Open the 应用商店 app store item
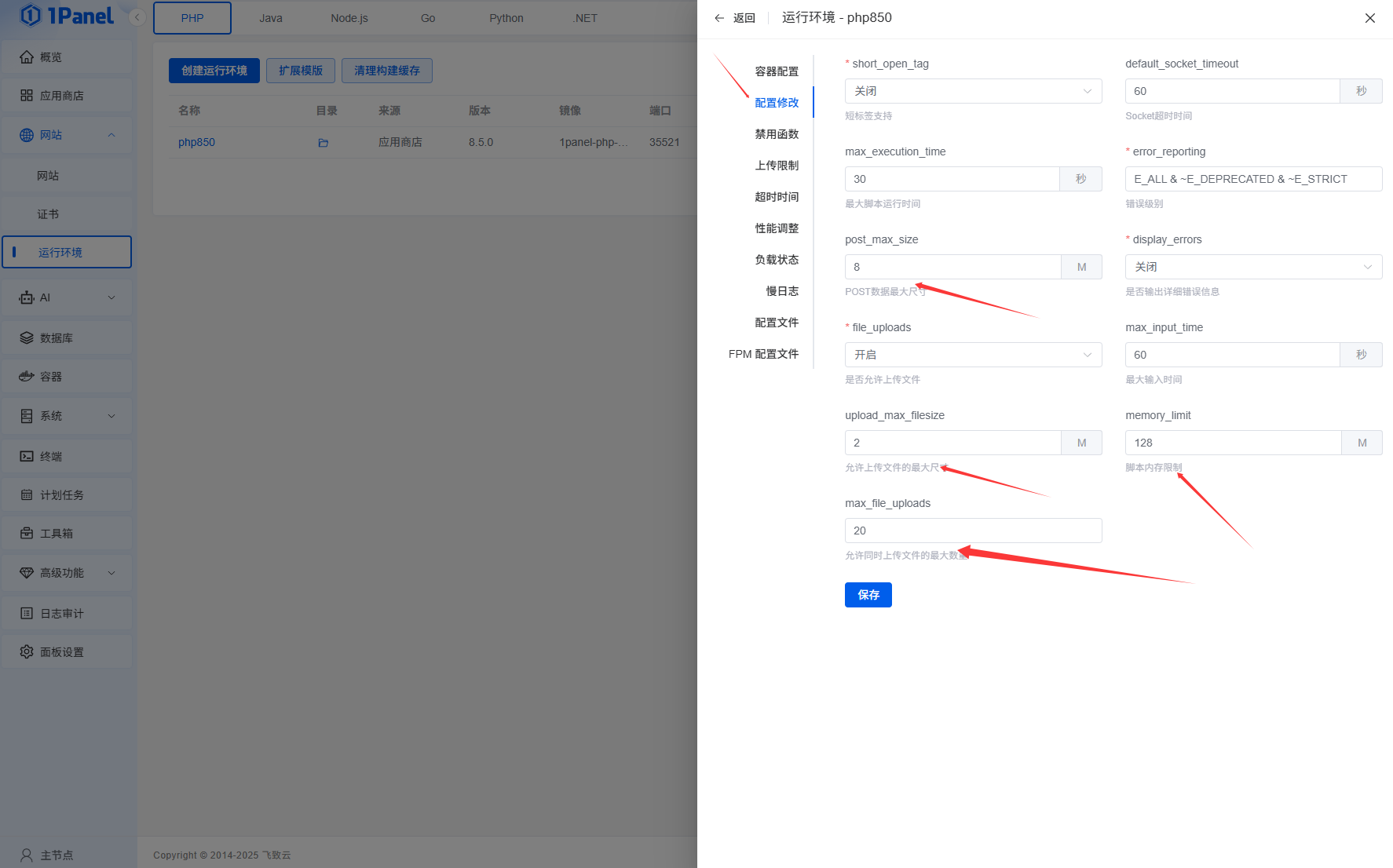Viewport: 1393px width, 868px height. (x=61, y=96)
